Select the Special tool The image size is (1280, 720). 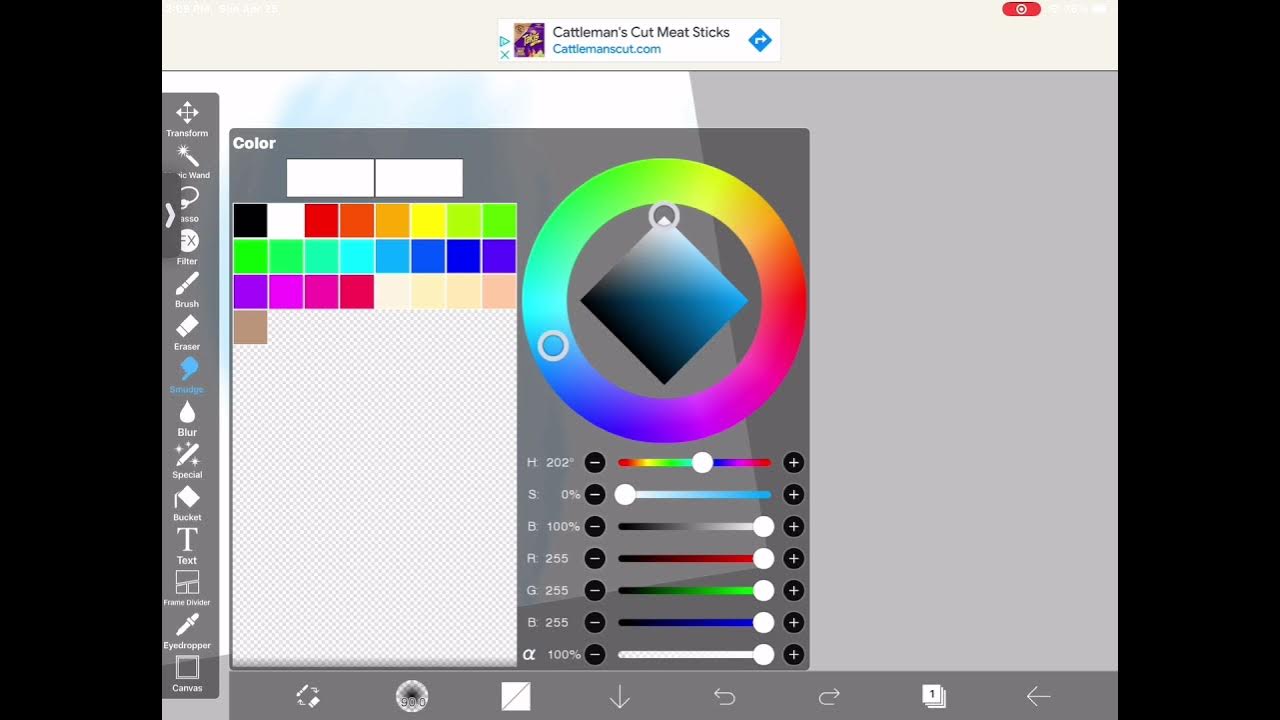(x=187, y=460)
